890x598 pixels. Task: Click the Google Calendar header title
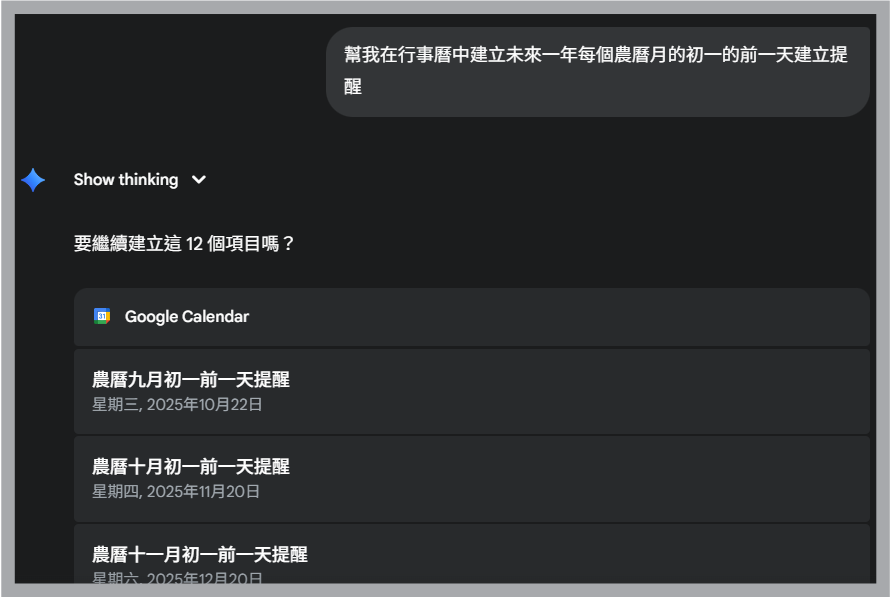pos(186,316)
